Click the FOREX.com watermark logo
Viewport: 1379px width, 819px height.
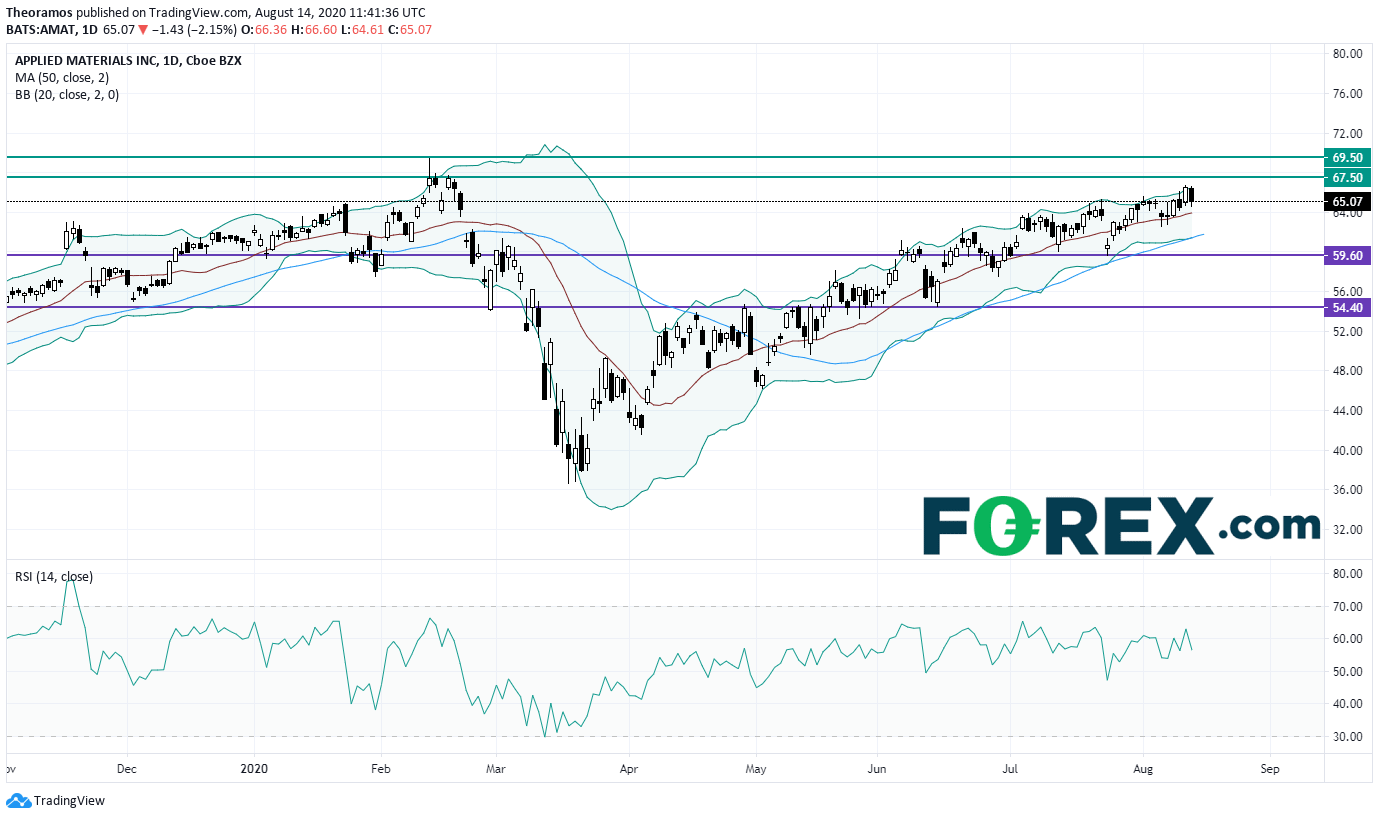(1120, 526)
